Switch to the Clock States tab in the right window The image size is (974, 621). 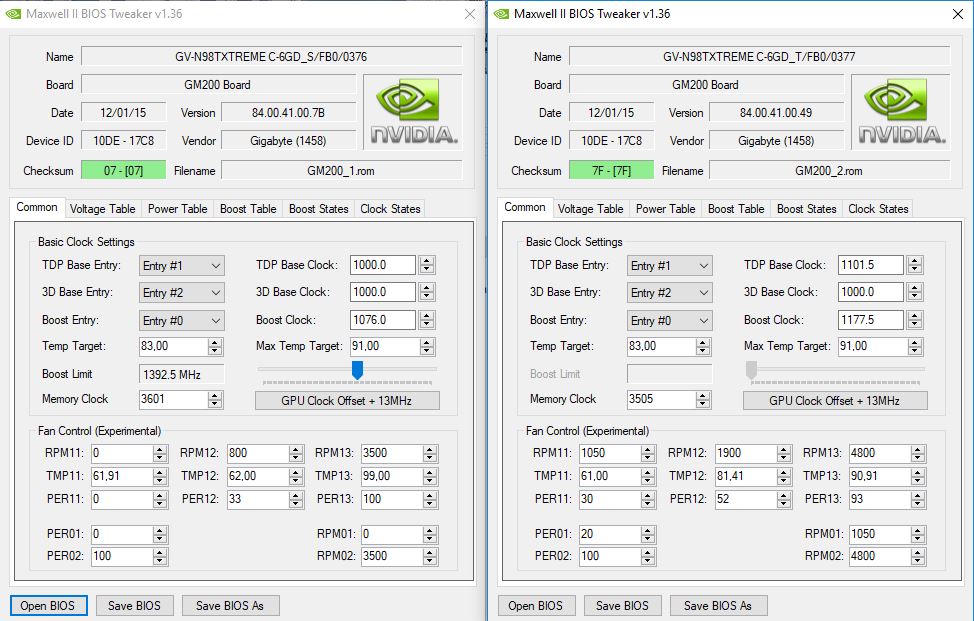click(x=878, y=209)
